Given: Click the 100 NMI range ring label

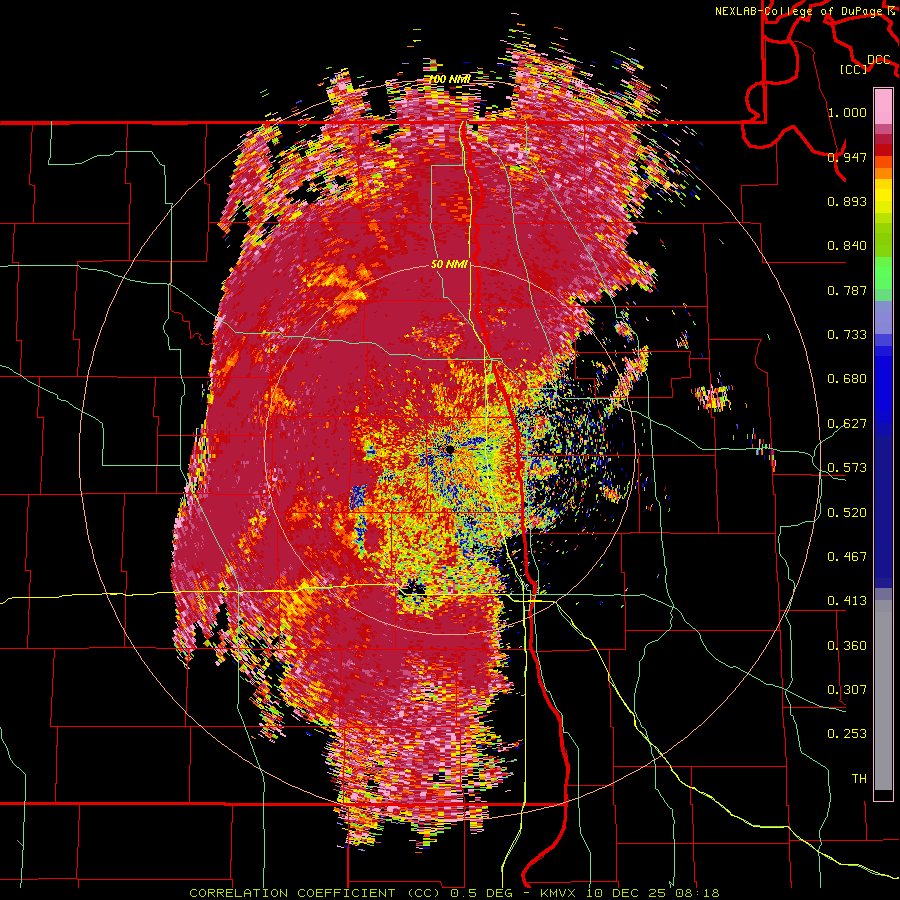Looking at the screenshot, I should pos(451,79).
